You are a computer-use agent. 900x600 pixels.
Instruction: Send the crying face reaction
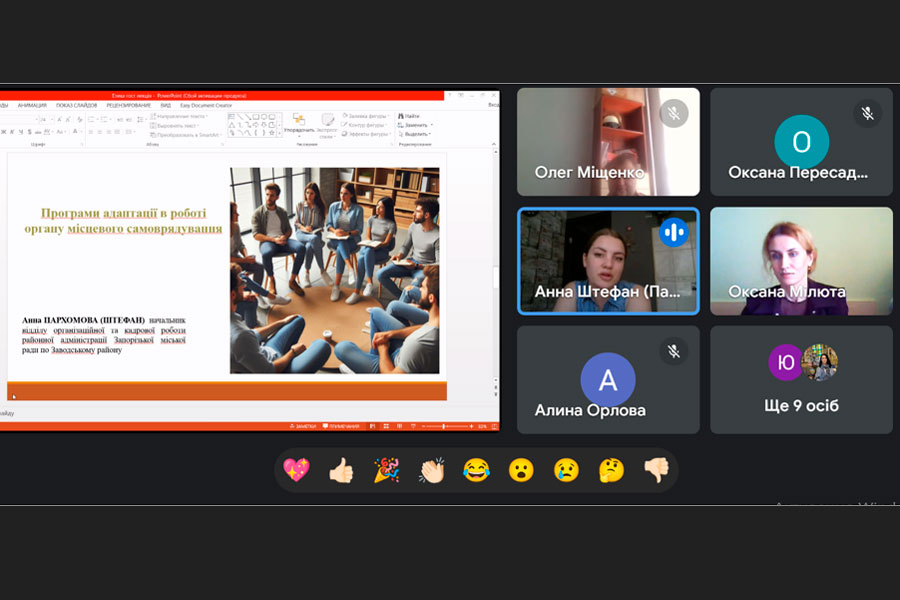[x=567, y=470]
